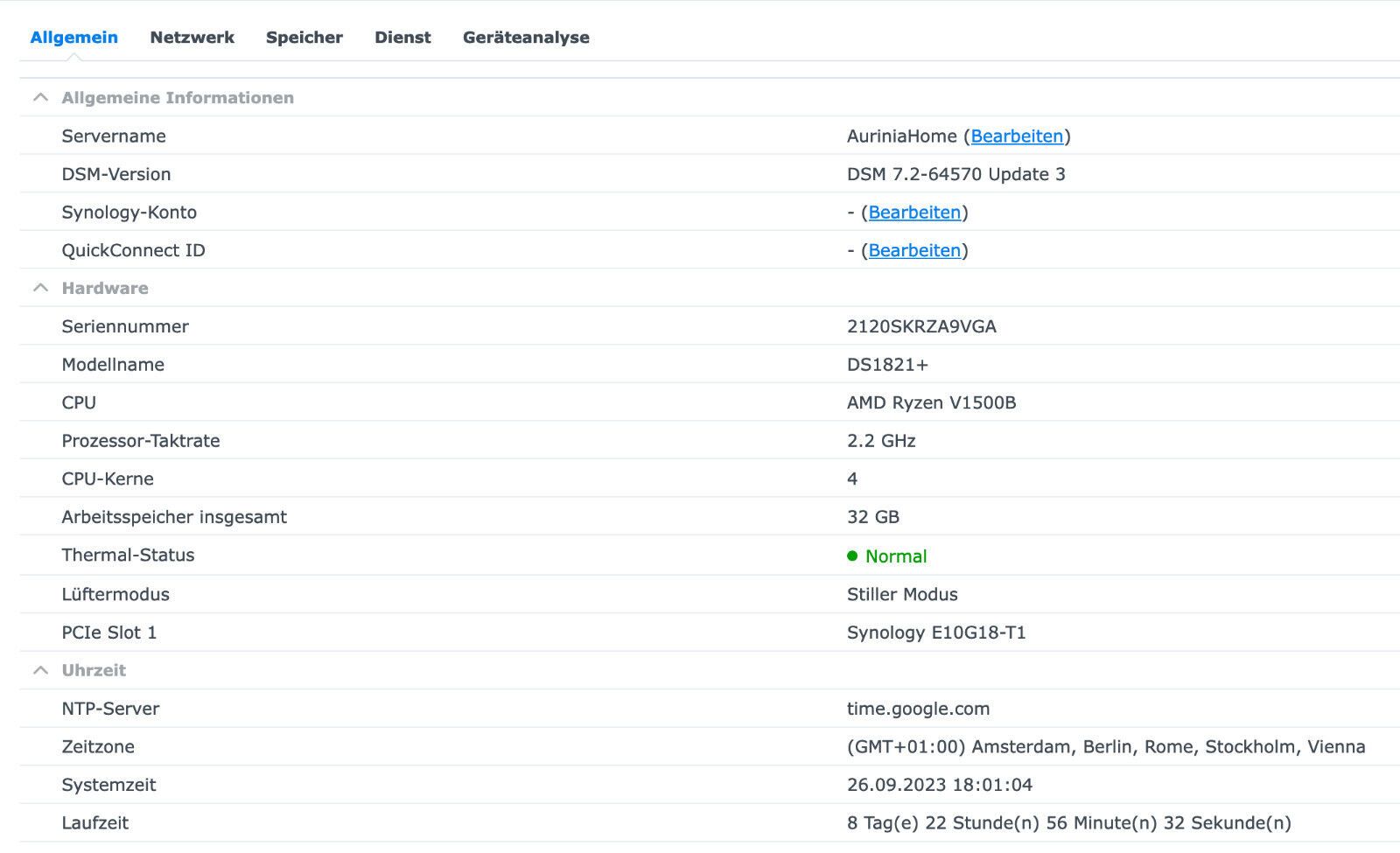
Task: Open the Speicher tab
Action: (x=304, y=37)
